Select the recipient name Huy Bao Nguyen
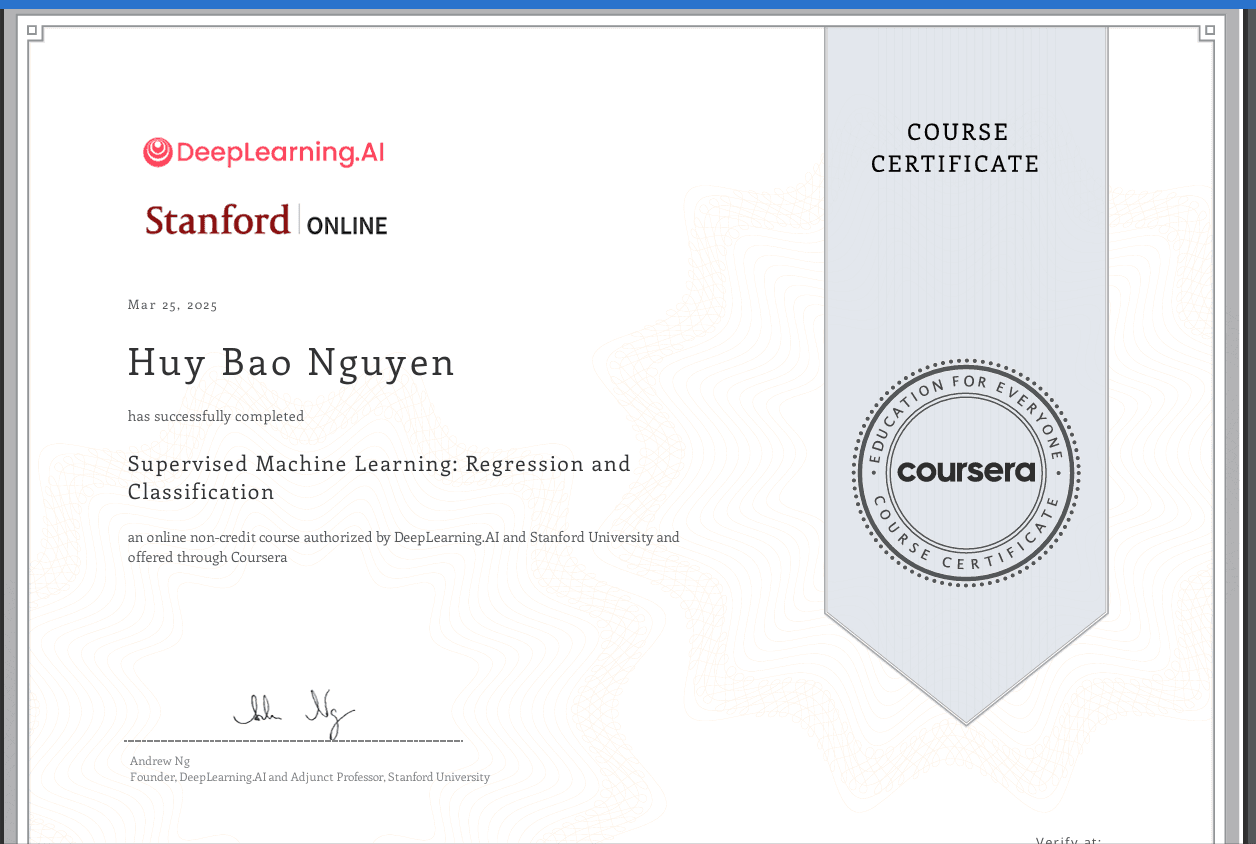Viewport: 1256px width, 844px height. pyautogui.click(x=291, y=363)
